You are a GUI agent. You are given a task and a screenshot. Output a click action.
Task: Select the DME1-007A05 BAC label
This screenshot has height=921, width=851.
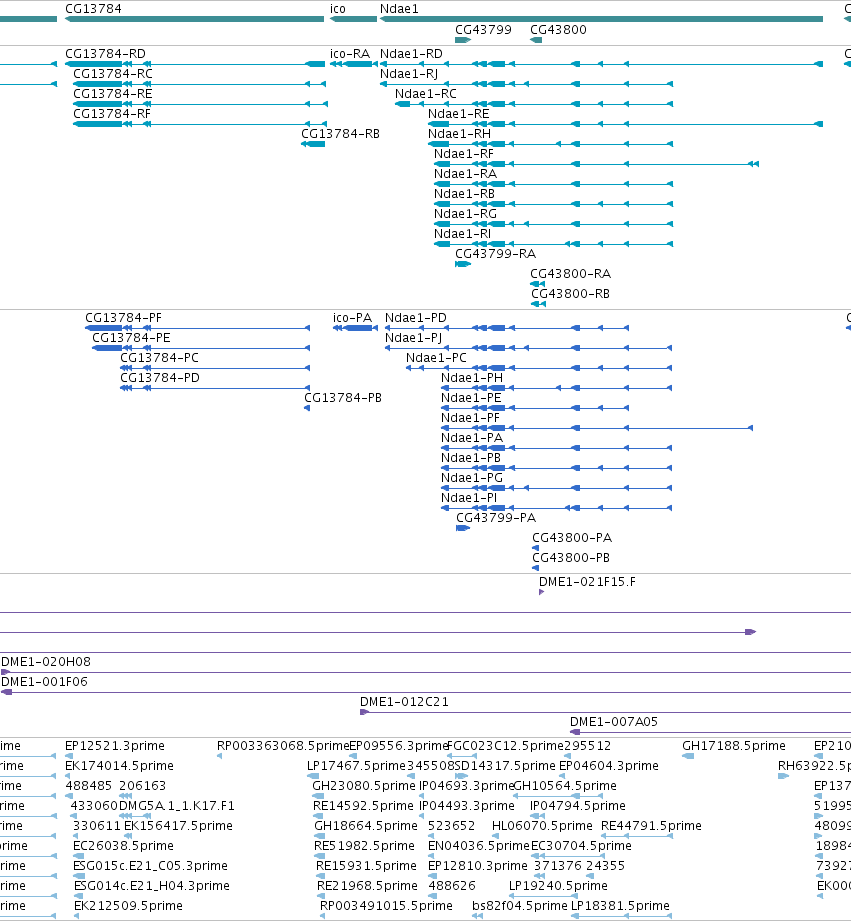pos(614,721)
